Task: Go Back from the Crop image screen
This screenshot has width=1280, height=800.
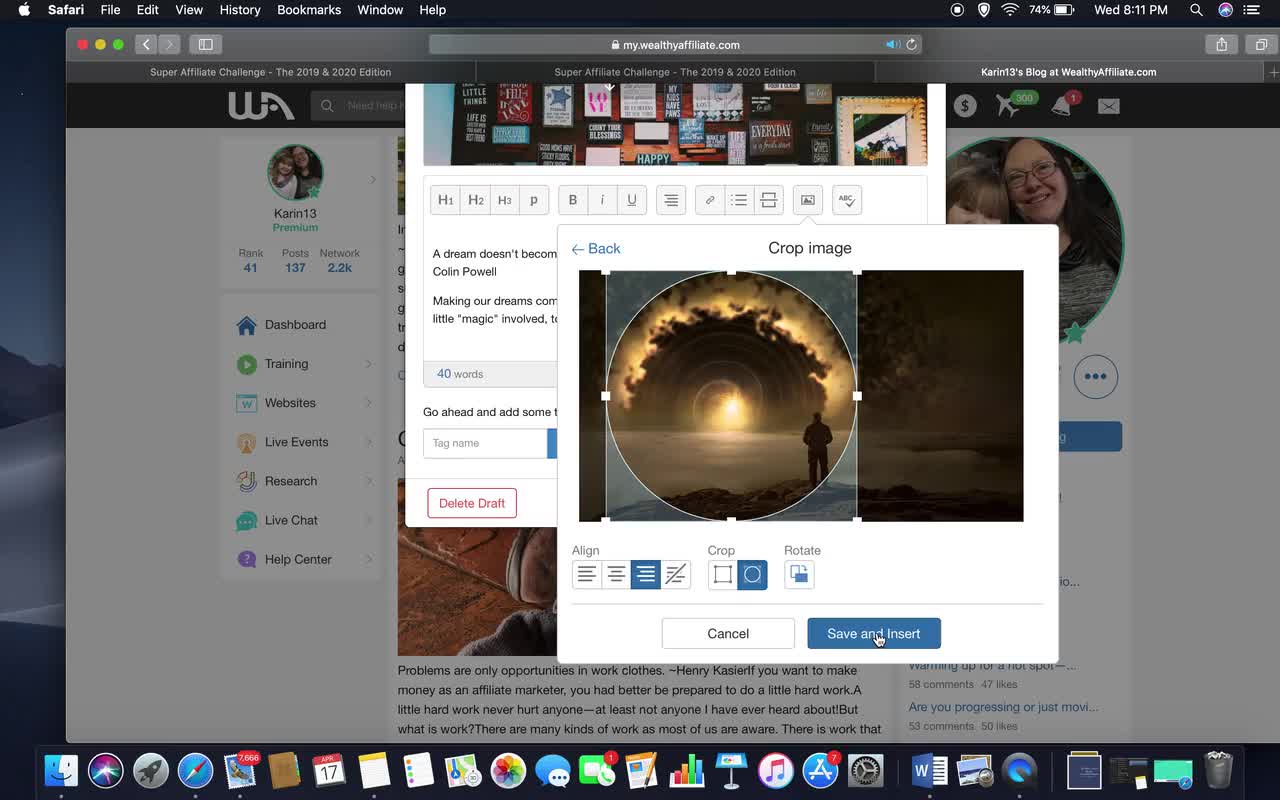Action: [x=596, y=248]
